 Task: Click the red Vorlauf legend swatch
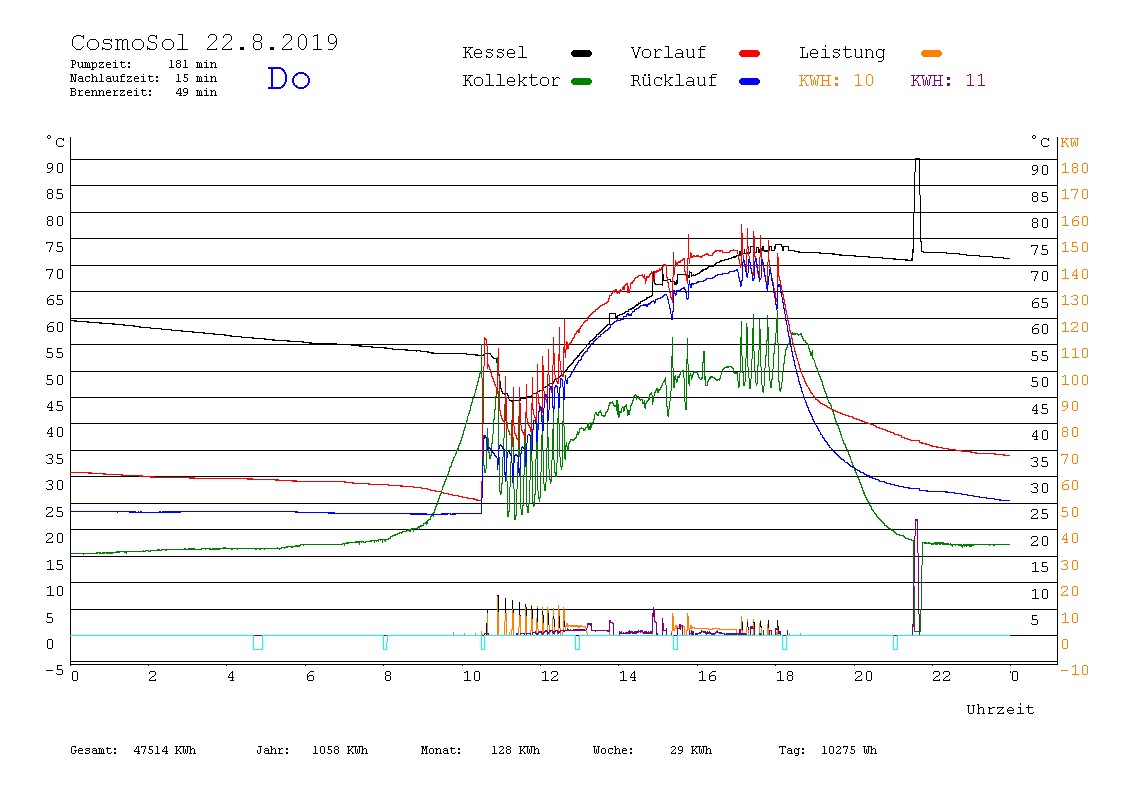[x=750, y=53]
